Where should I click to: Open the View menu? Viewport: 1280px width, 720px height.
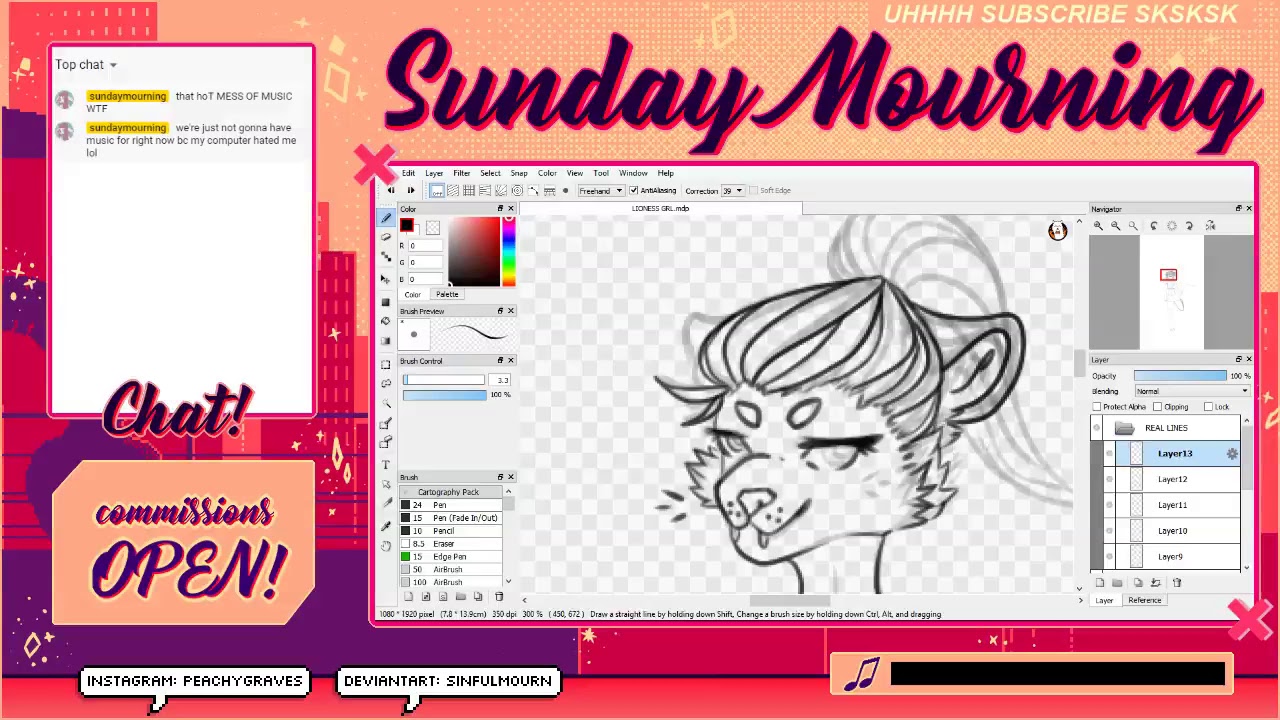click(575, 173)
